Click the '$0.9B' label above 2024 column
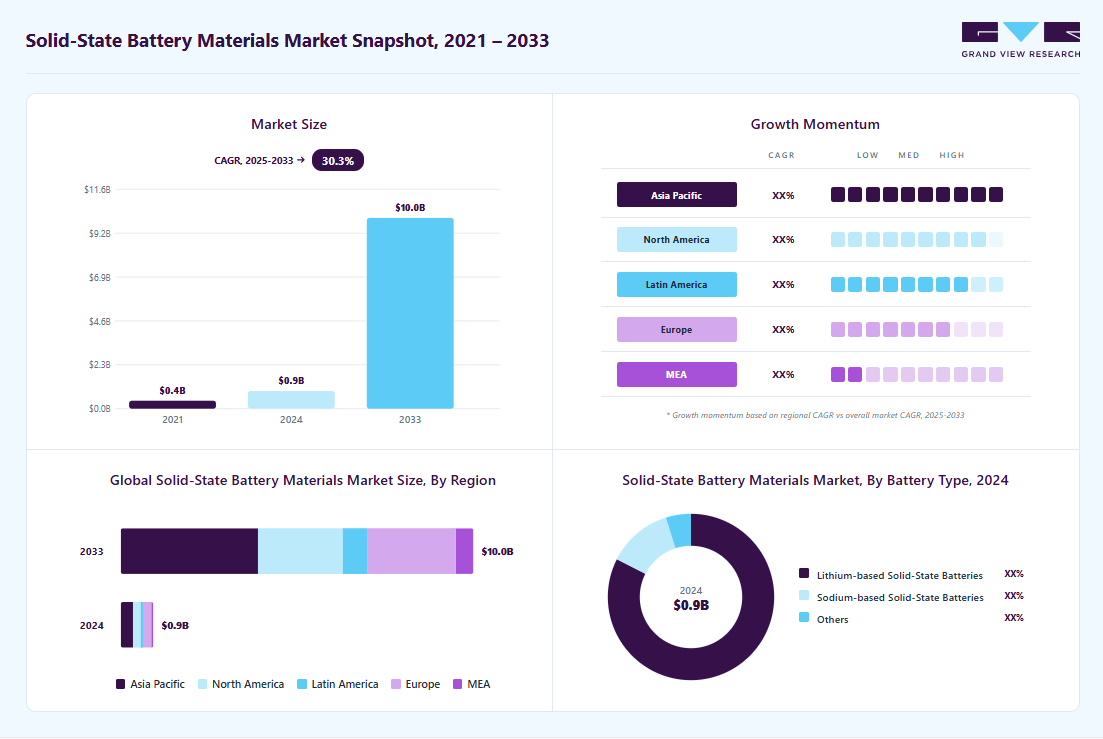Image resolution: width=1103 pixels, height=739 pixels. pyautogui.click(x=291, y=380)
